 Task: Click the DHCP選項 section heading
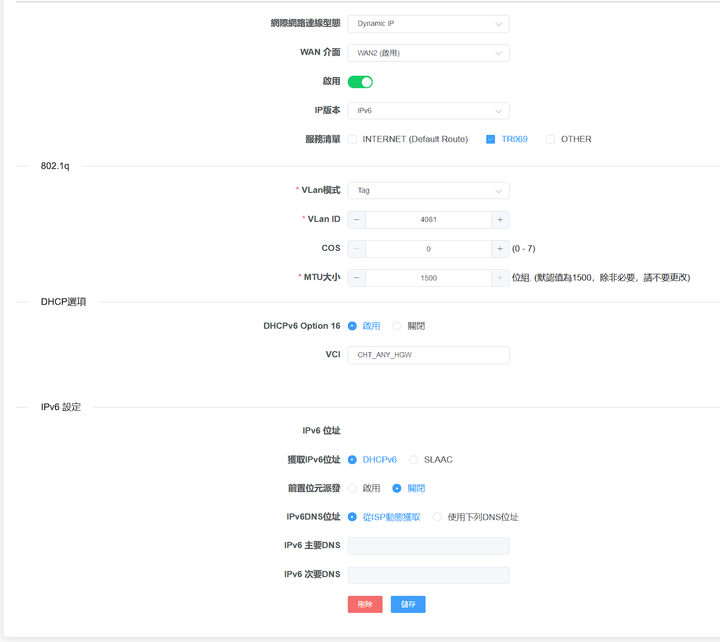tap(63, 302)
